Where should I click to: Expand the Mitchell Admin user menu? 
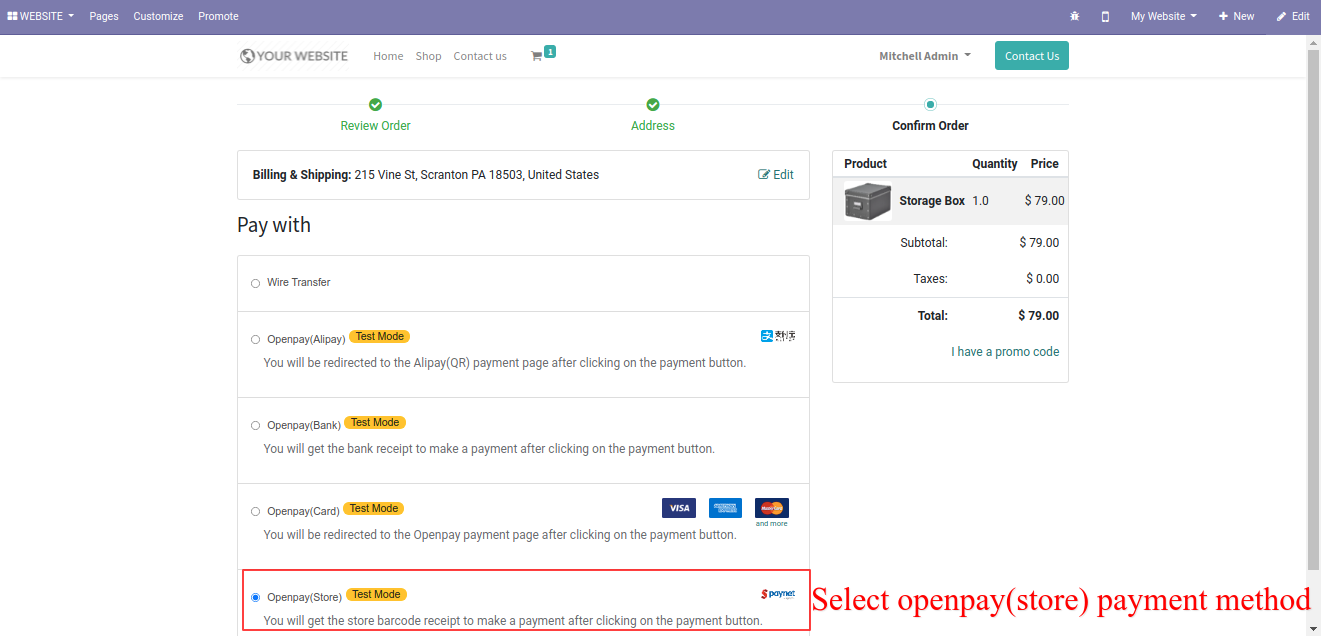(x=925, y=56)
